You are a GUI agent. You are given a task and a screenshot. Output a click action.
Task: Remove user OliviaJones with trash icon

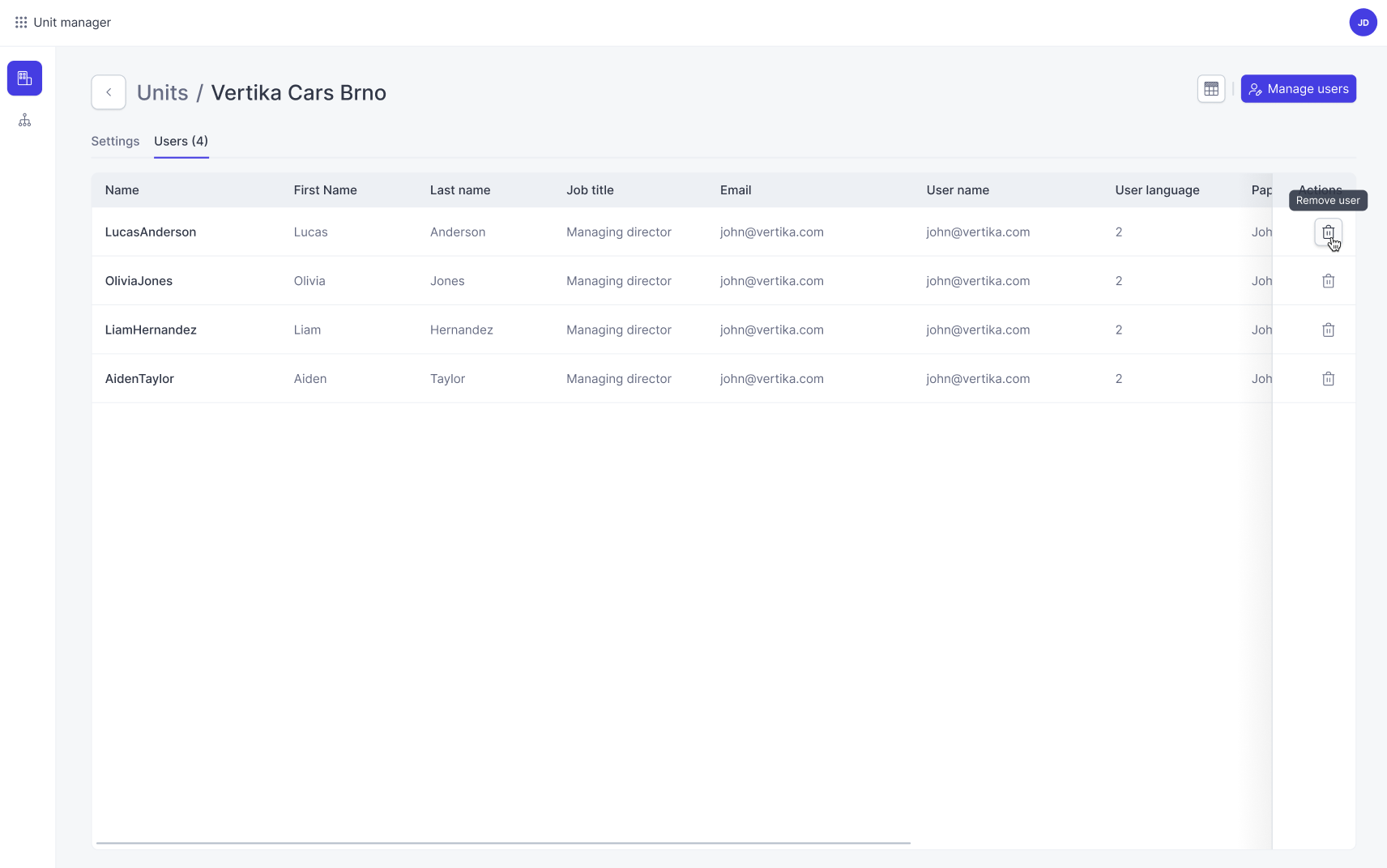click(1328, 281)
